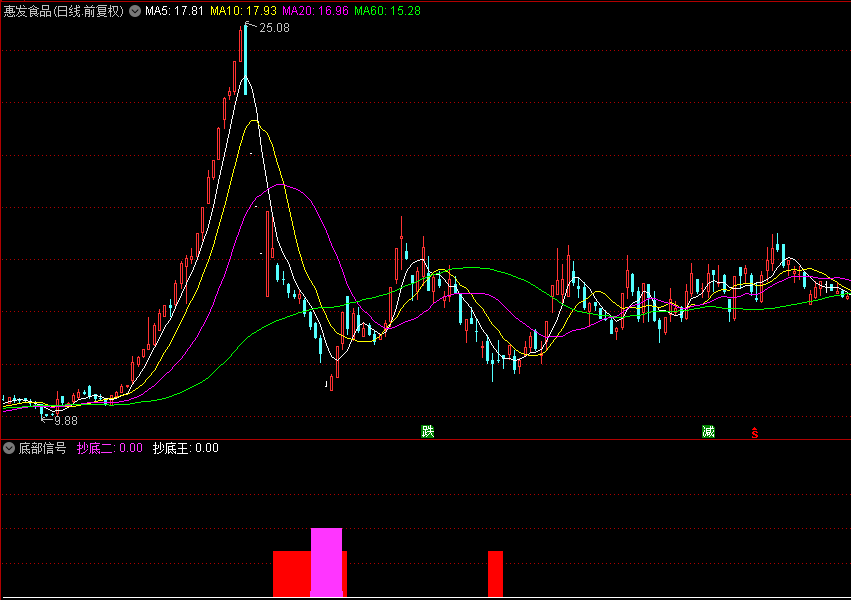Expand the 底部信号 indicator dropdown arrow
This screenshot has height=600, width=851.
(x=9, y=448)
